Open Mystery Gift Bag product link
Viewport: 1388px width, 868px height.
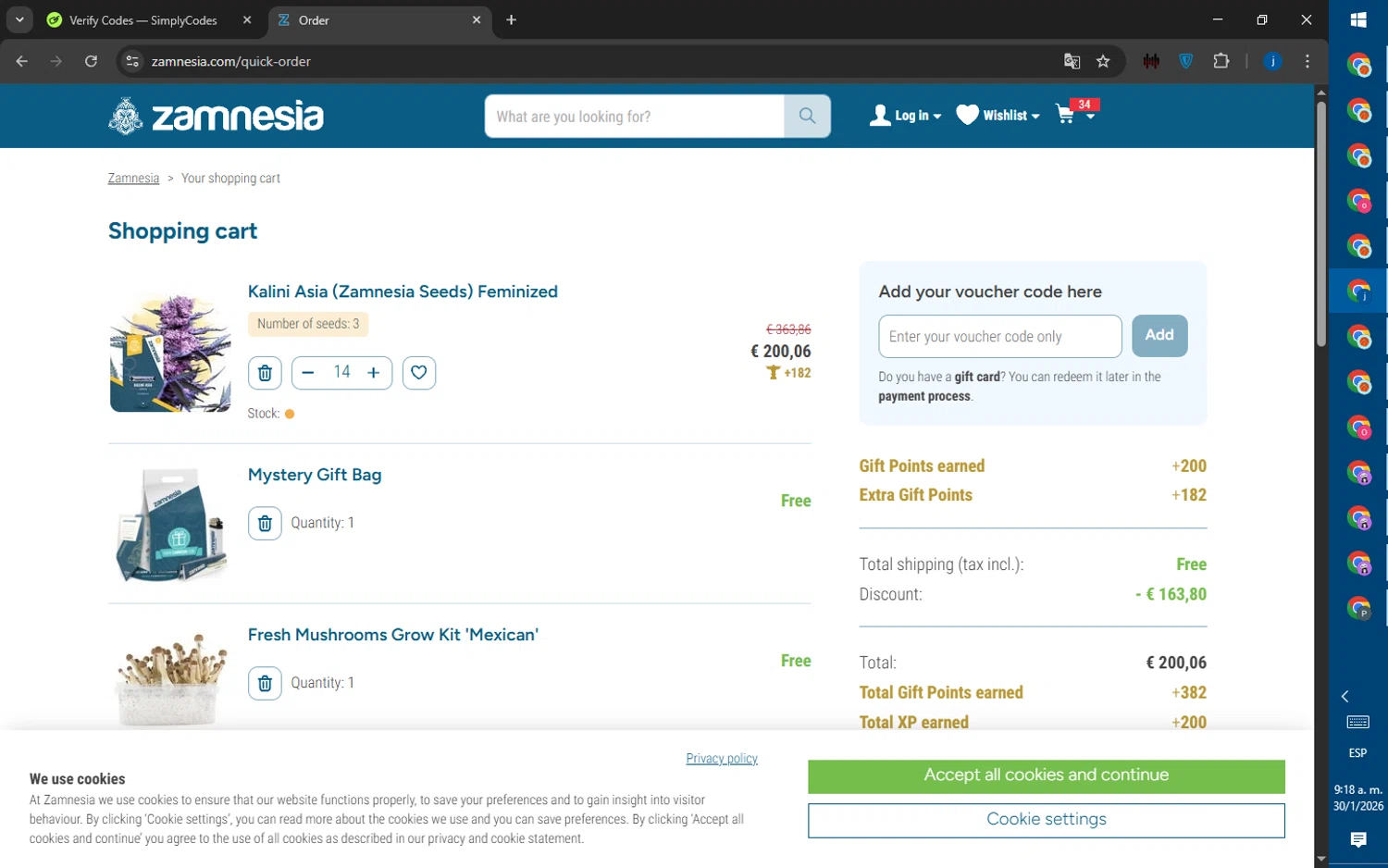[x=315, y=475]
